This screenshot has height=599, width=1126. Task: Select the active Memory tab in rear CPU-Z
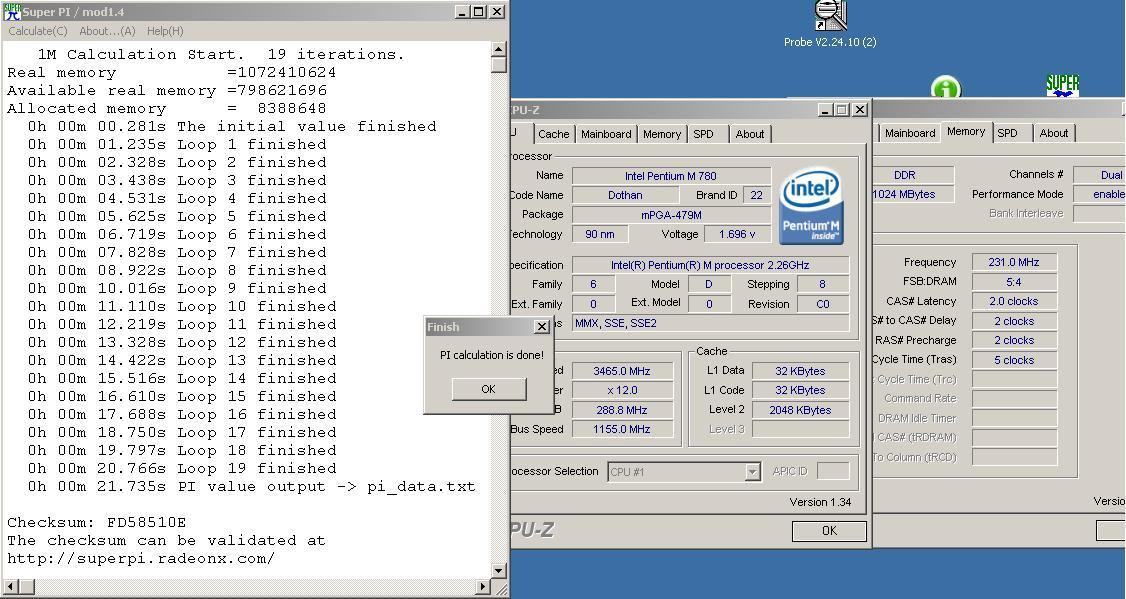click(x=966, y=131)
